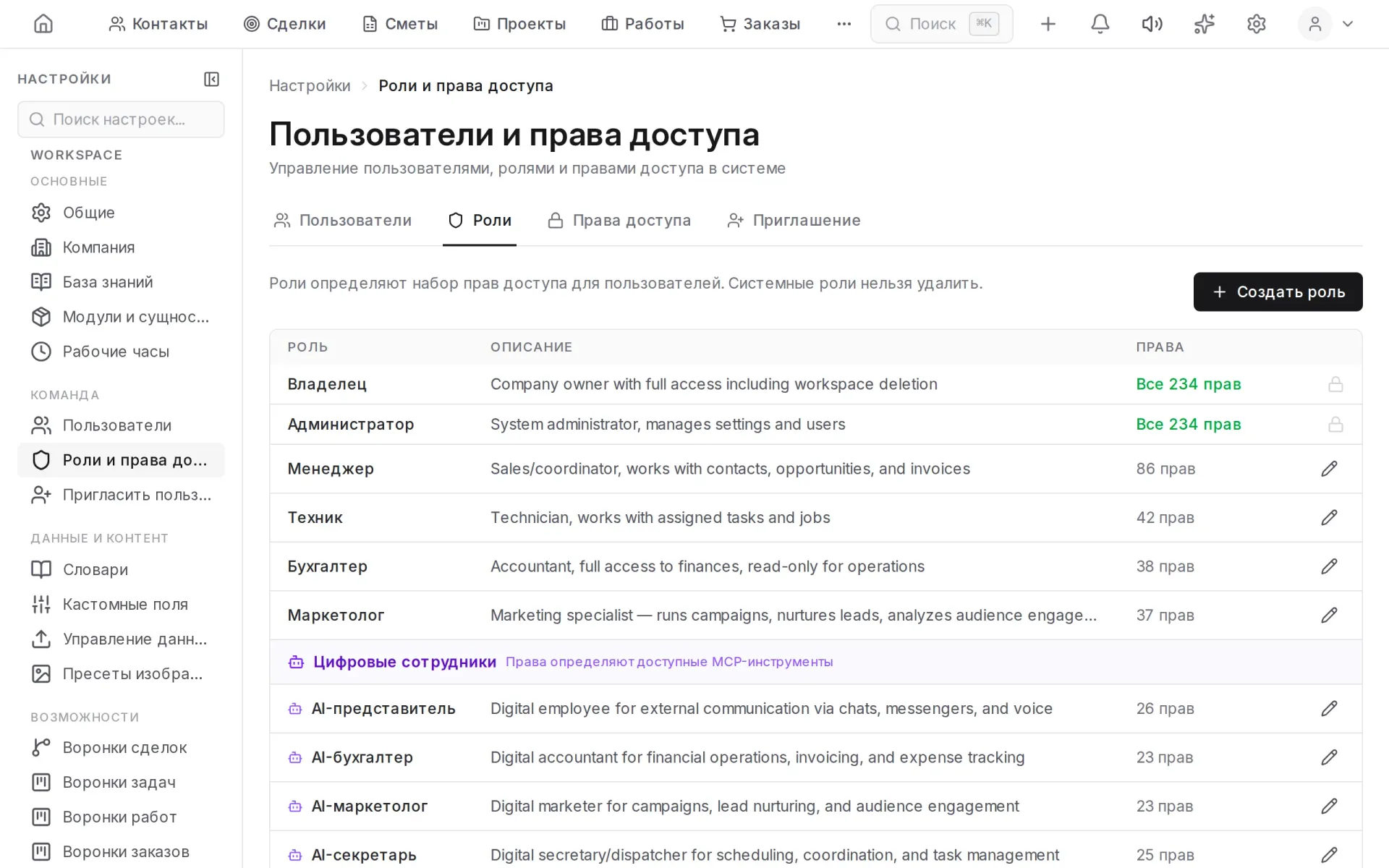Click the top Поиск search field
Screen dimensions: 1389x868
tap(941, 24)
